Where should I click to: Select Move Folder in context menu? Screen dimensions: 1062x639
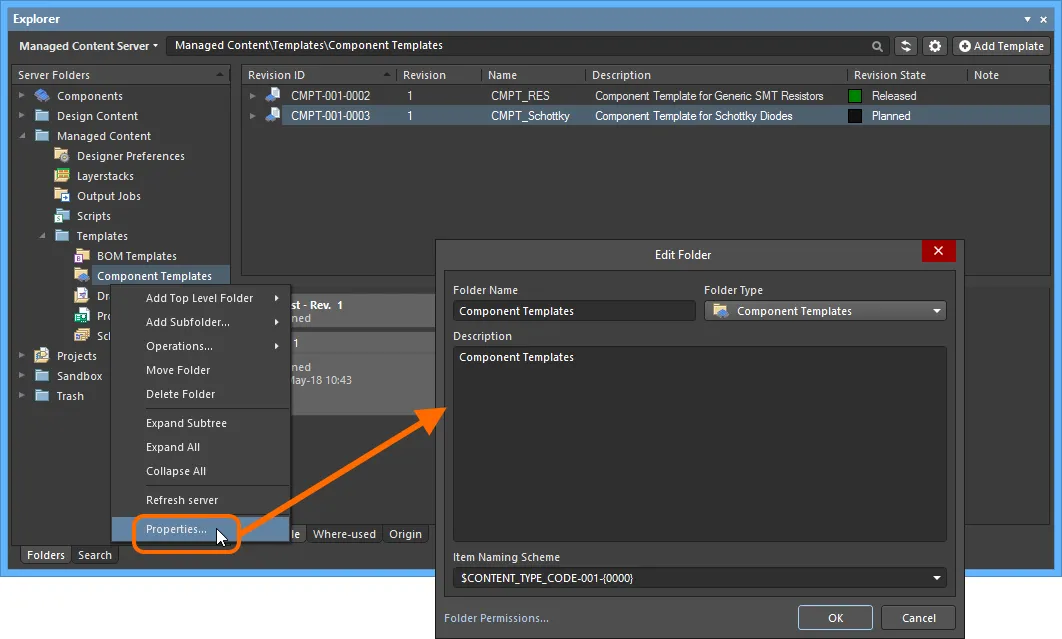[200, 370]
